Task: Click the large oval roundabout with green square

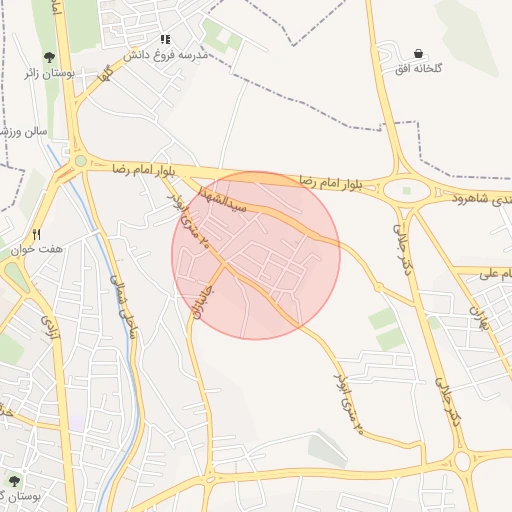Action: point(407,191)
